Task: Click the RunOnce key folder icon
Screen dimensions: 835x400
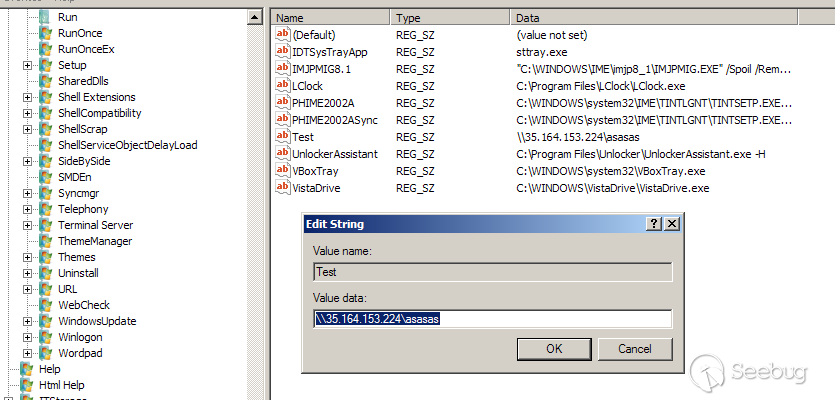Action: (x=46, y=33)
